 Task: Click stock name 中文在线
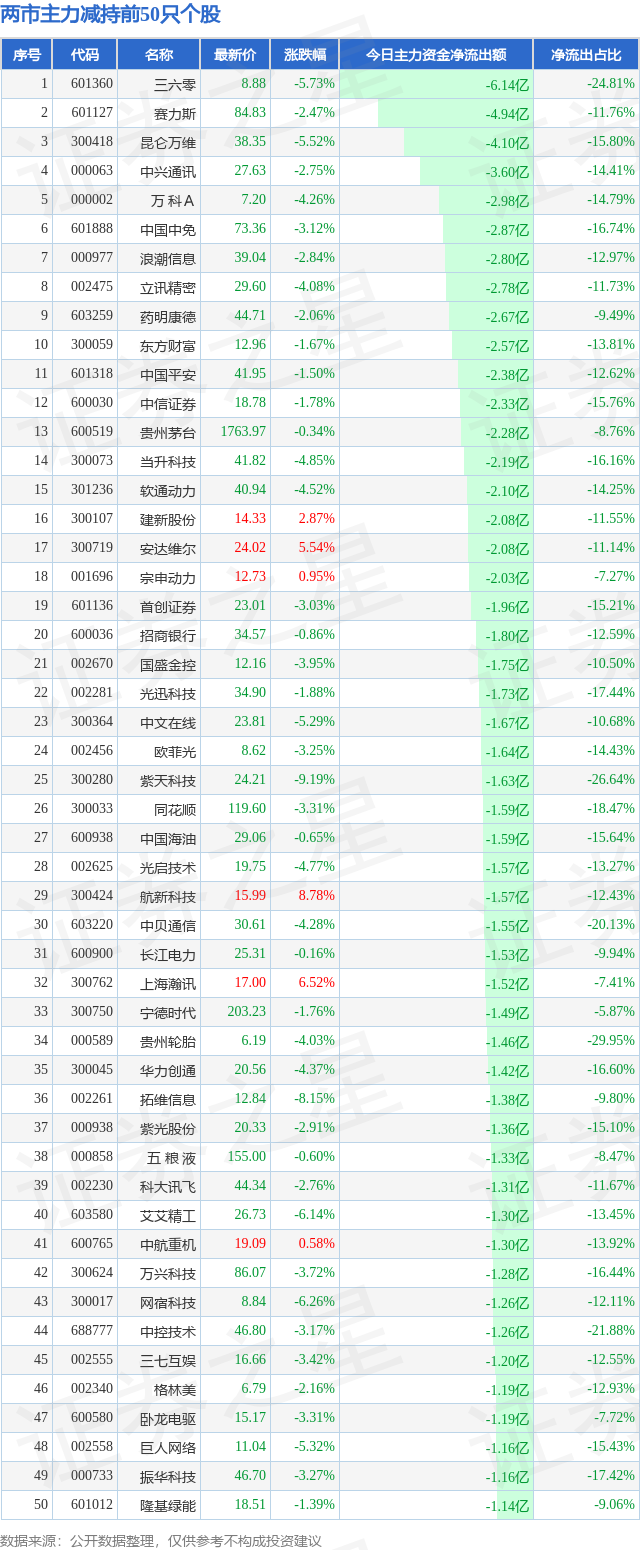click(x=168, y=722)
